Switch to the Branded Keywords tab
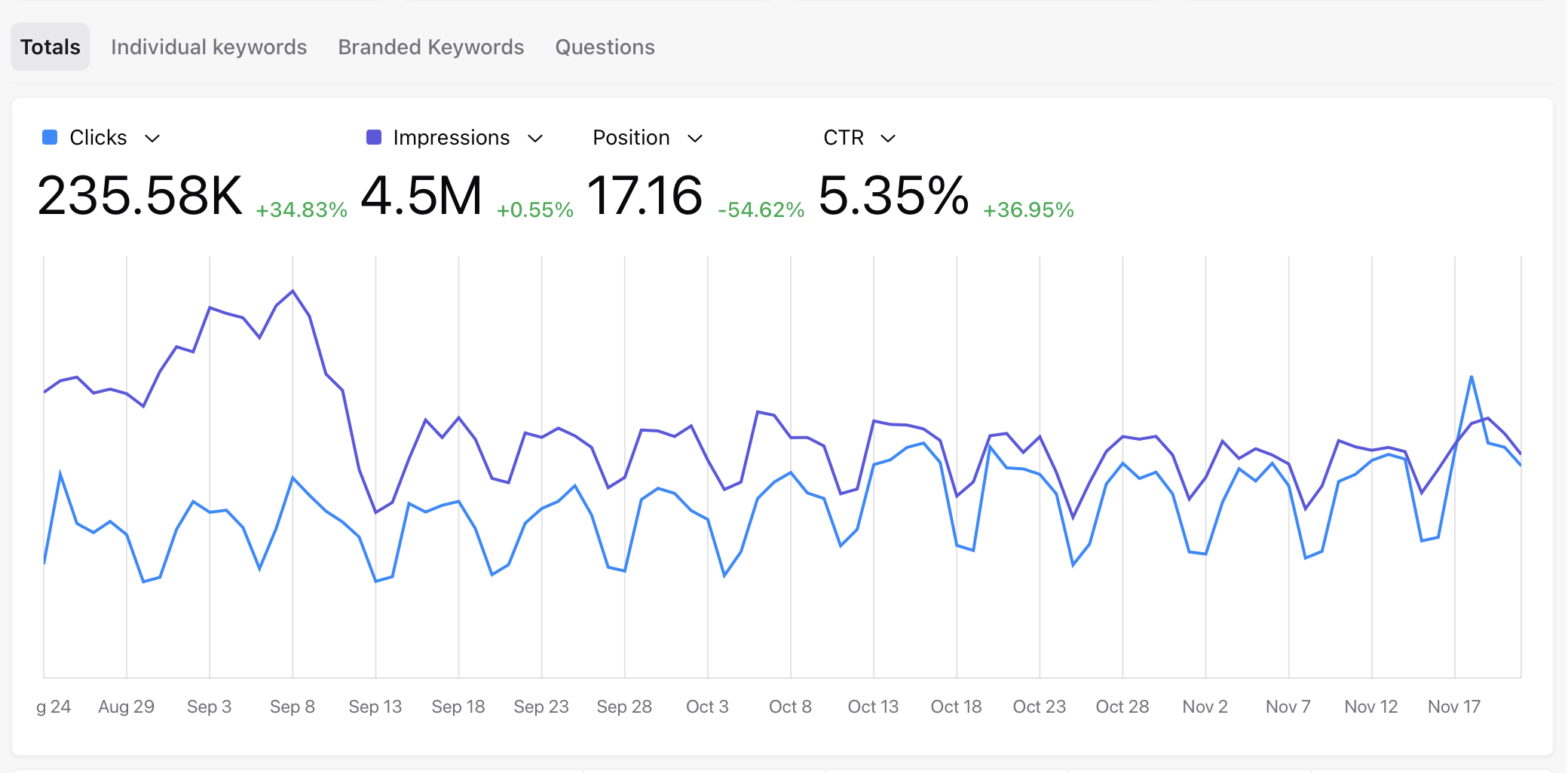Viewport: 1568px width, 773px height. (430, 47)
